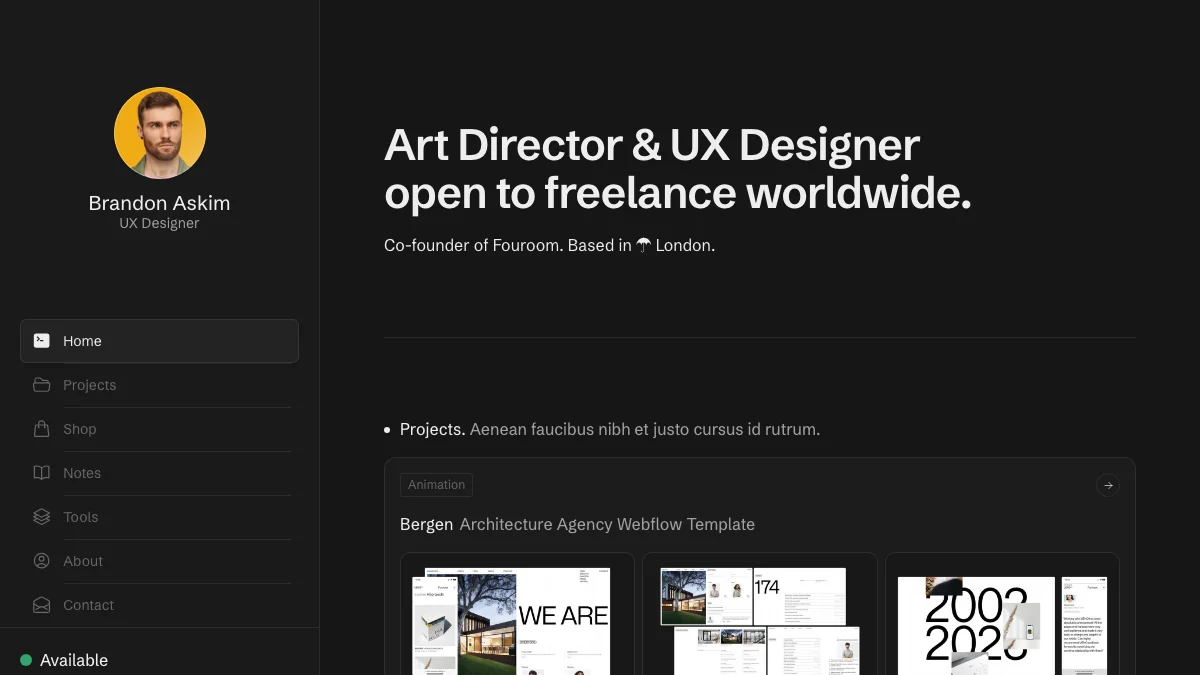This screenshot has width=1200, height=675.
Task: Click the 'UX Designer' subtitle under name
Action: pos(159,223)
